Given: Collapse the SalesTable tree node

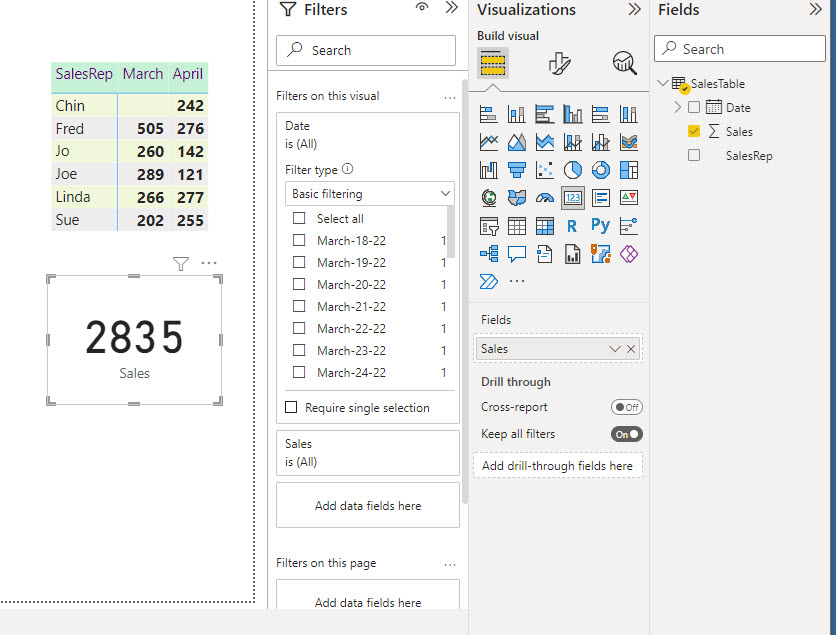Looking at the screenshot, I should [662, 83].
